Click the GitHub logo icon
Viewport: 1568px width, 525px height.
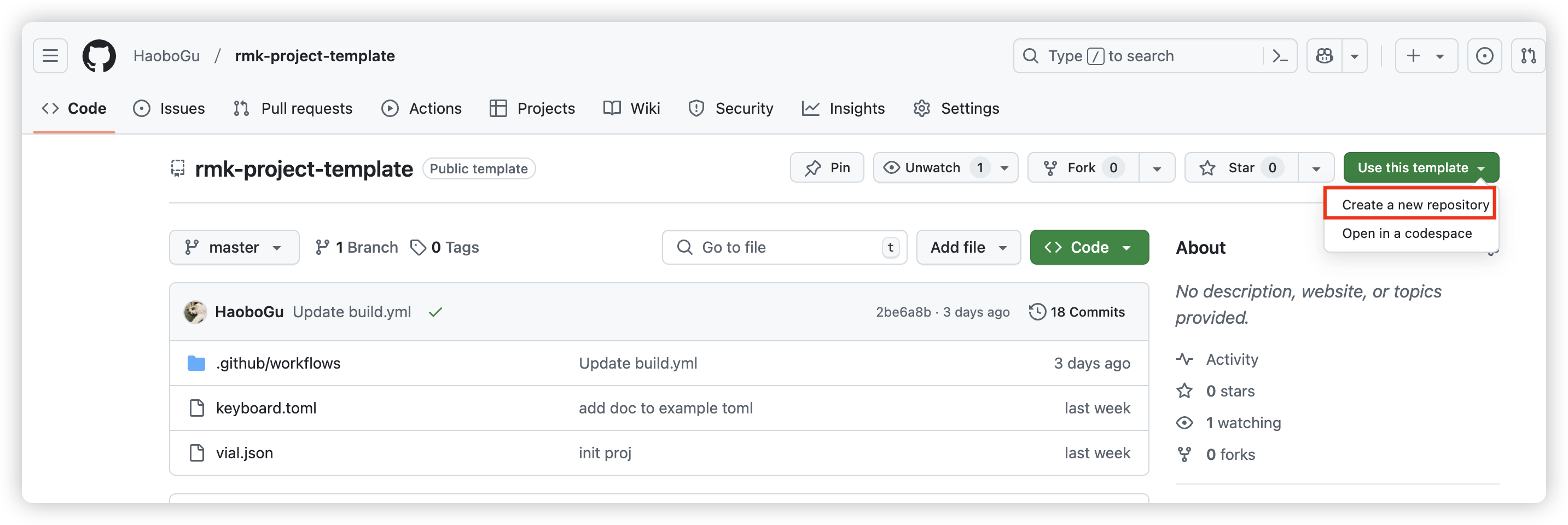(x=99, y=56)
